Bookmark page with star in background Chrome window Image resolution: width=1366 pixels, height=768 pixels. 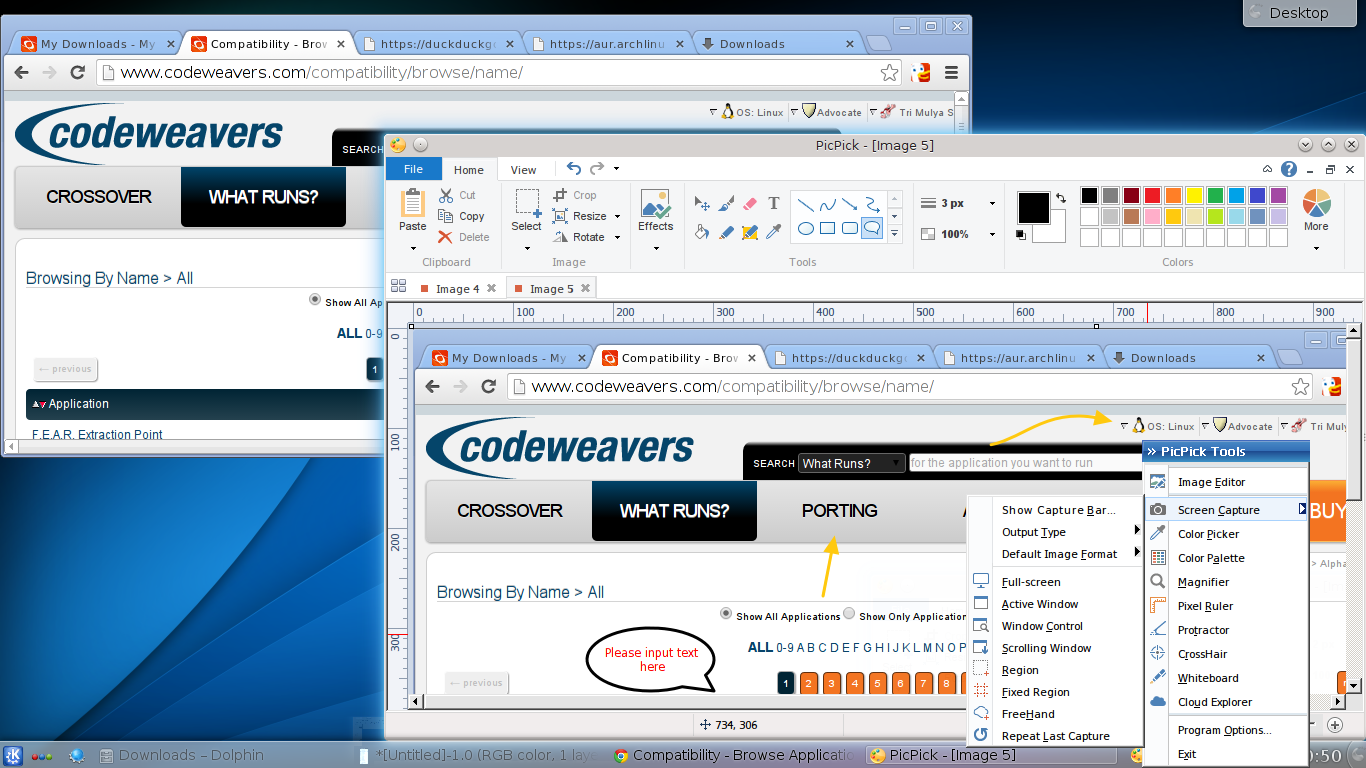[889, 73]
